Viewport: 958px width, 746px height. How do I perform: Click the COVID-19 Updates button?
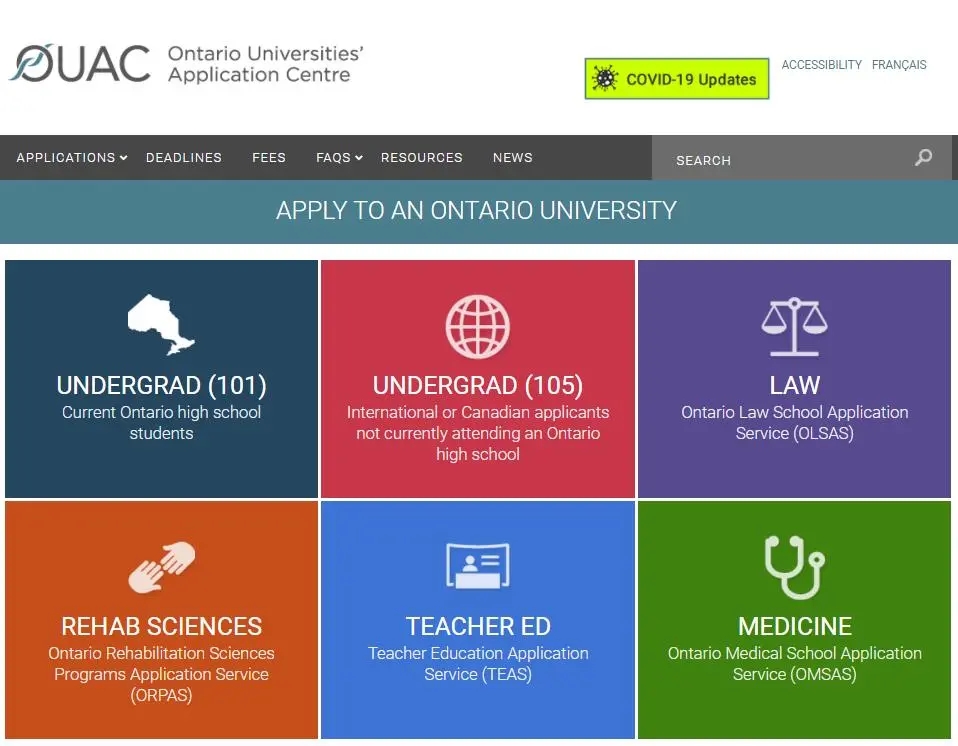pos(677,79)
